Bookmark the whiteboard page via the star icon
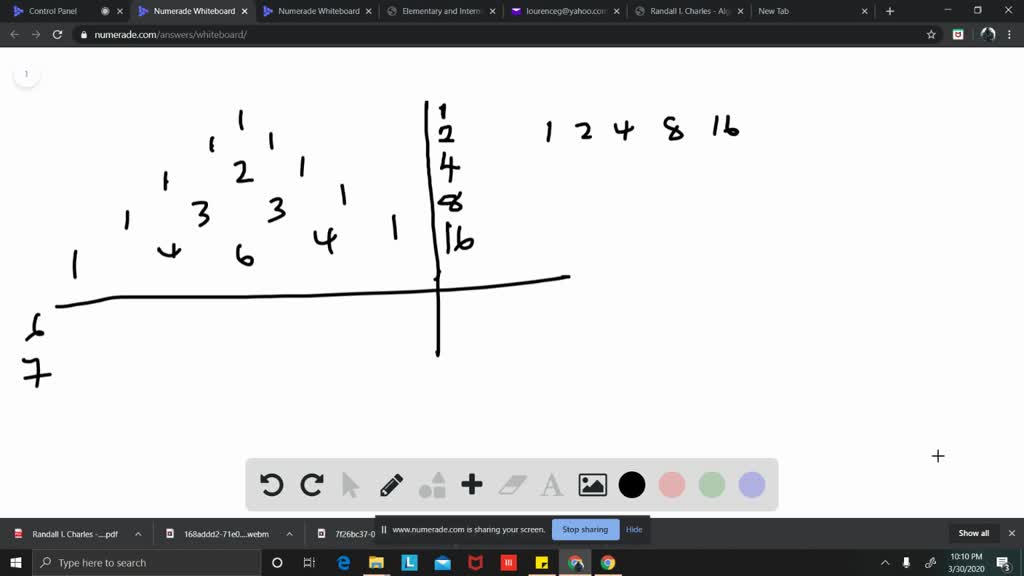Image resolution: width=1024 pixels, height=576 pixels. coord(931,33)
